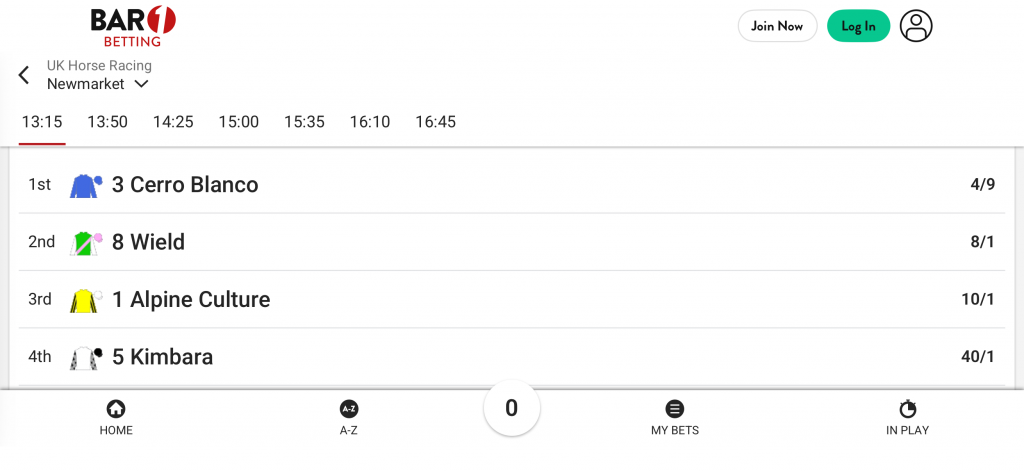Select the 15:00 race tab
Screen dimensions: 1024x471
tap(238, 122)
